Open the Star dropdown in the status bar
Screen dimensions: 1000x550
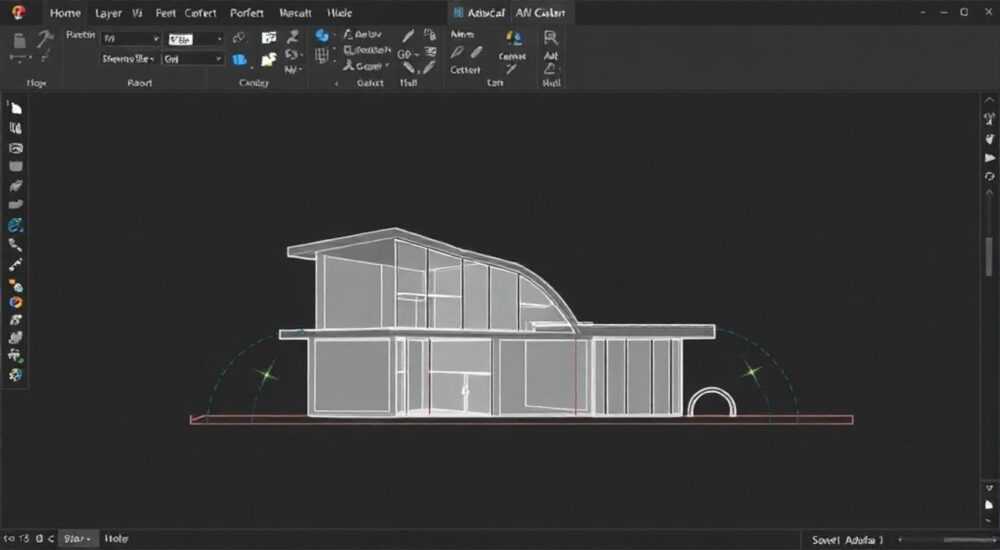pyautogui.click(x=78, y=539)
